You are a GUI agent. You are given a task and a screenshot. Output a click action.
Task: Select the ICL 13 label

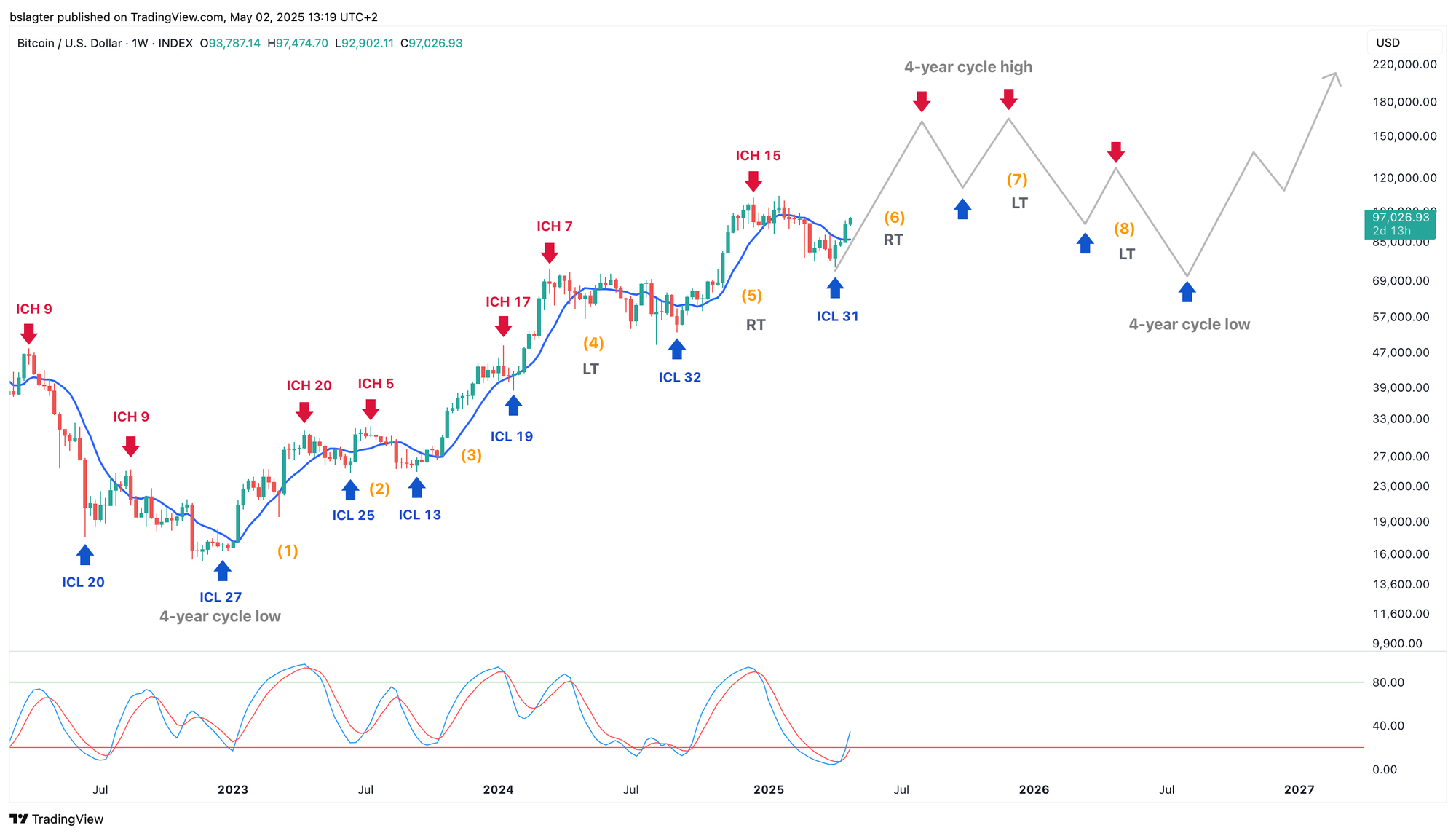click(x=420, y=515)
